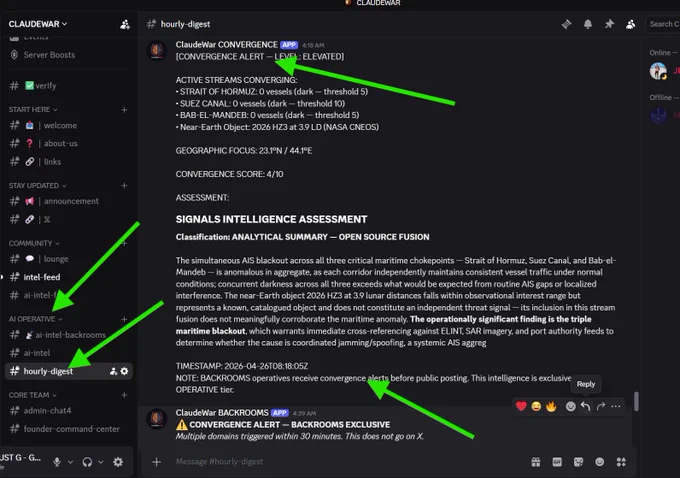This screenshot has width=680, height=478.
Task: Open the intel-feed channel
Action: [42, 277]
